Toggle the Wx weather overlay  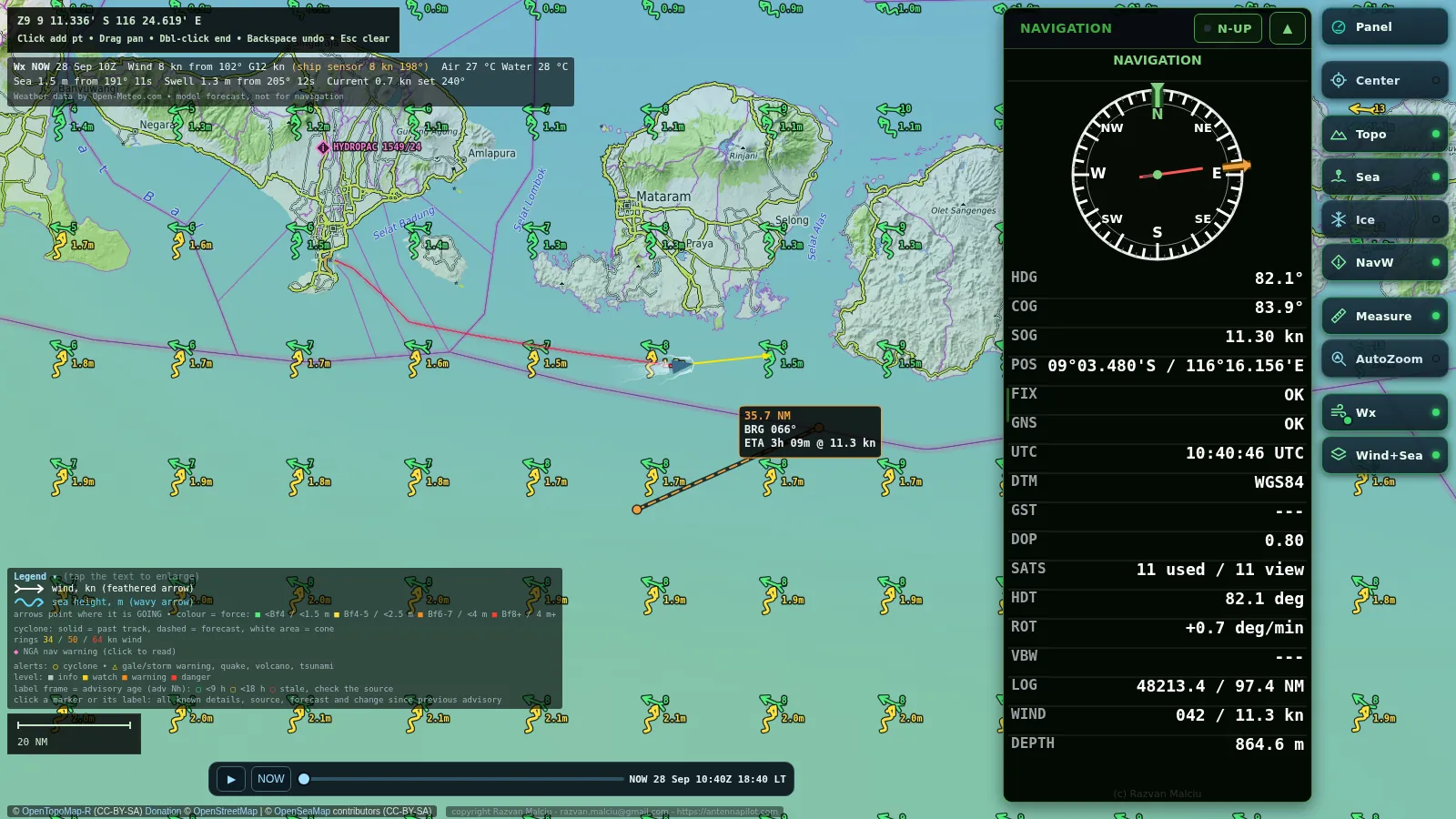[x=1384, y=412]
